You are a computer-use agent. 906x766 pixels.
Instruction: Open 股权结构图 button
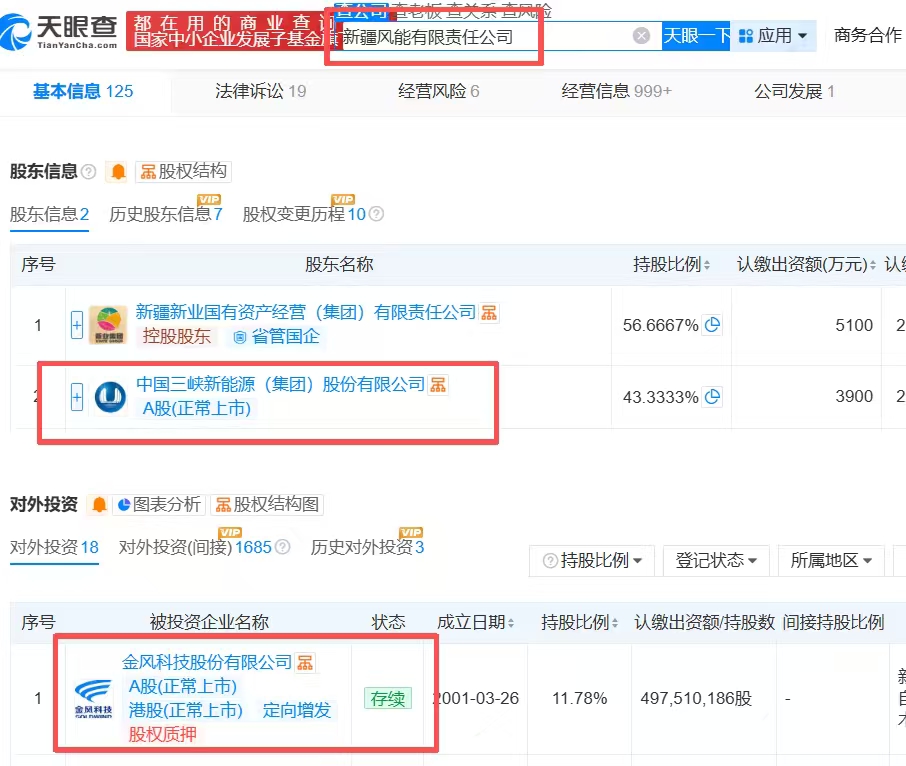click(x=267, y=505)
